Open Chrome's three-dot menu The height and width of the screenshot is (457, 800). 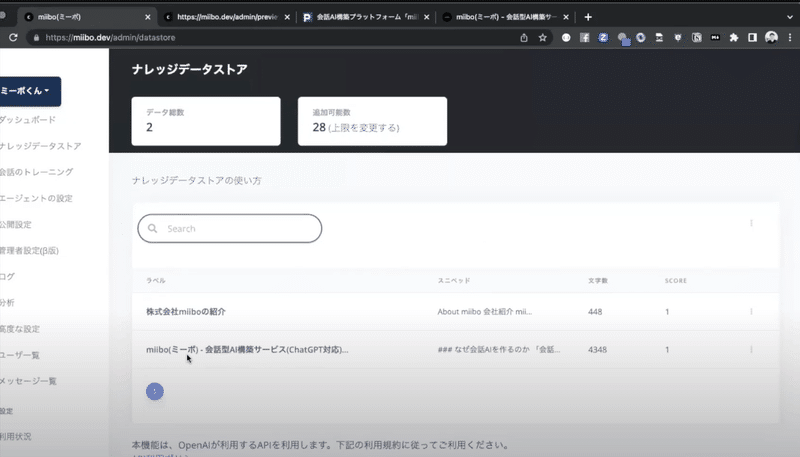[x=790, y=38]
